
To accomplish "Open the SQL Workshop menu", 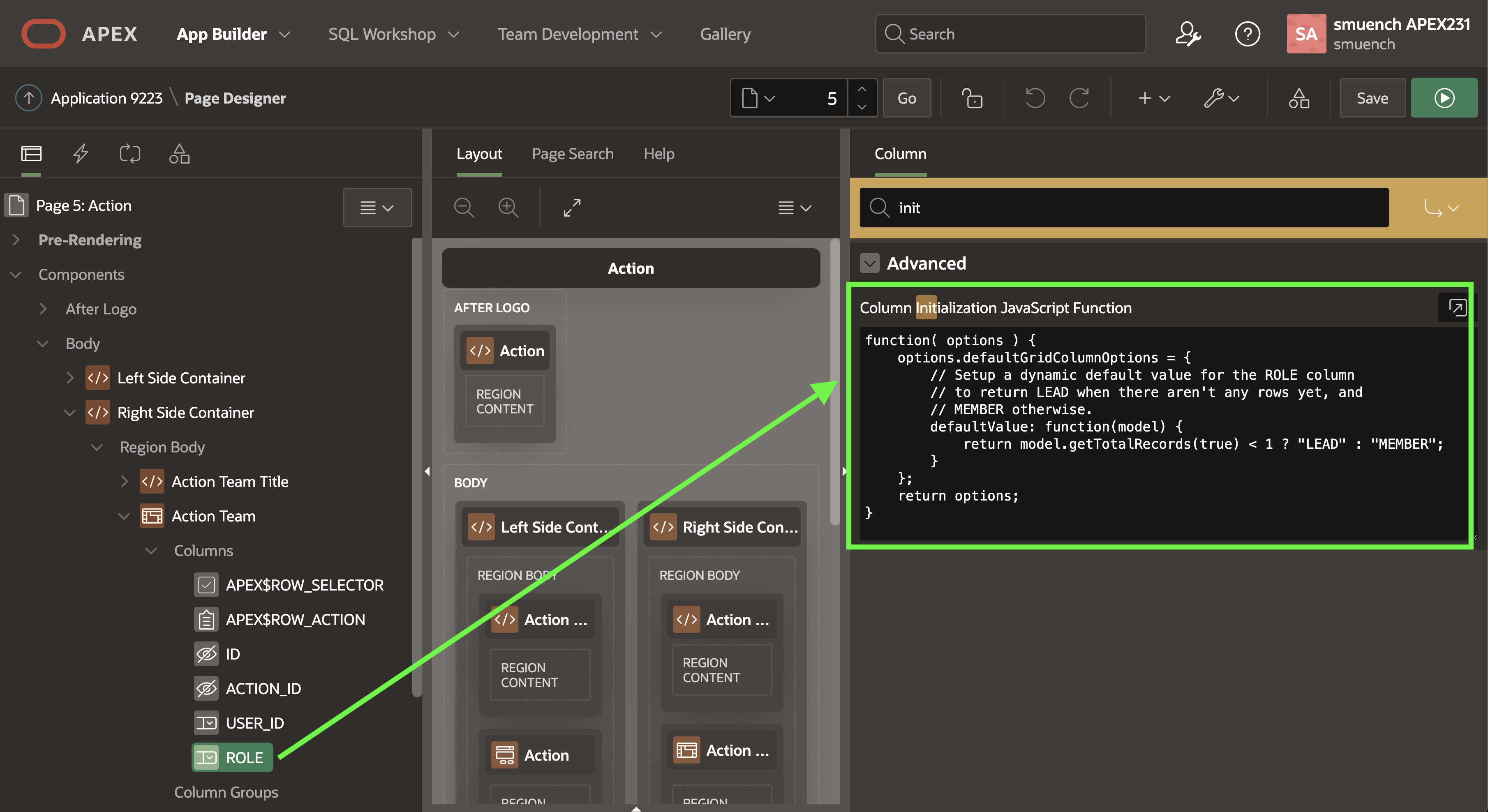I will [393, 34].
